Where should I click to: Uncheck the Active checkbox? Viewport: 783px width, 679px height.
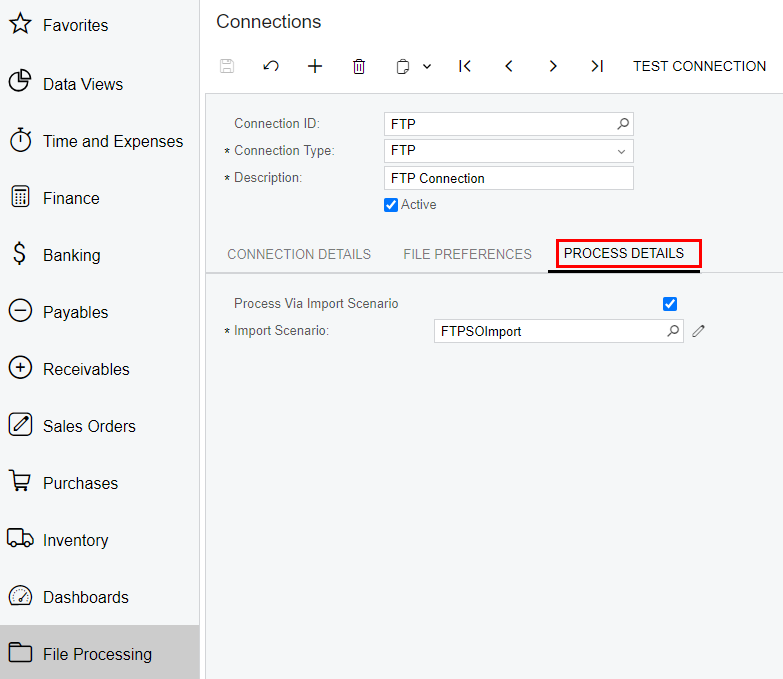point(391,205)
